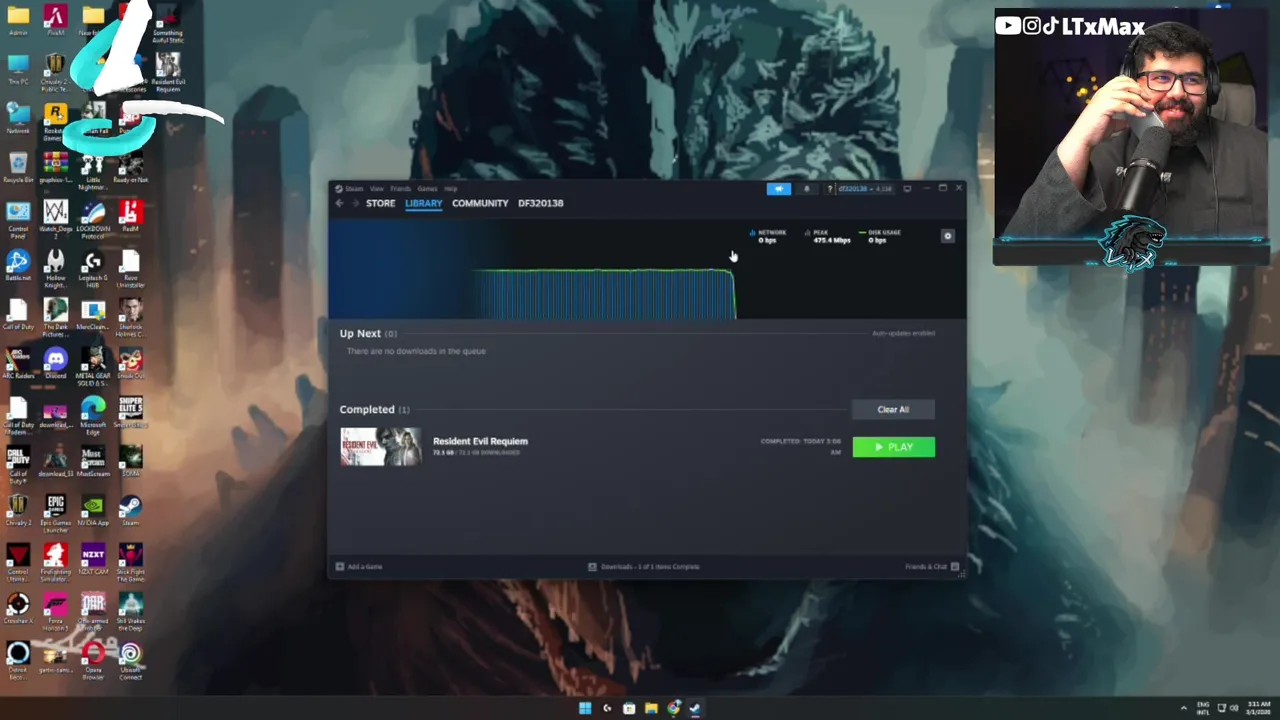Open NZXT CAM shortcut
Image resolution: width=1280 pixels, height=720 pixels.
click(93, 559)
